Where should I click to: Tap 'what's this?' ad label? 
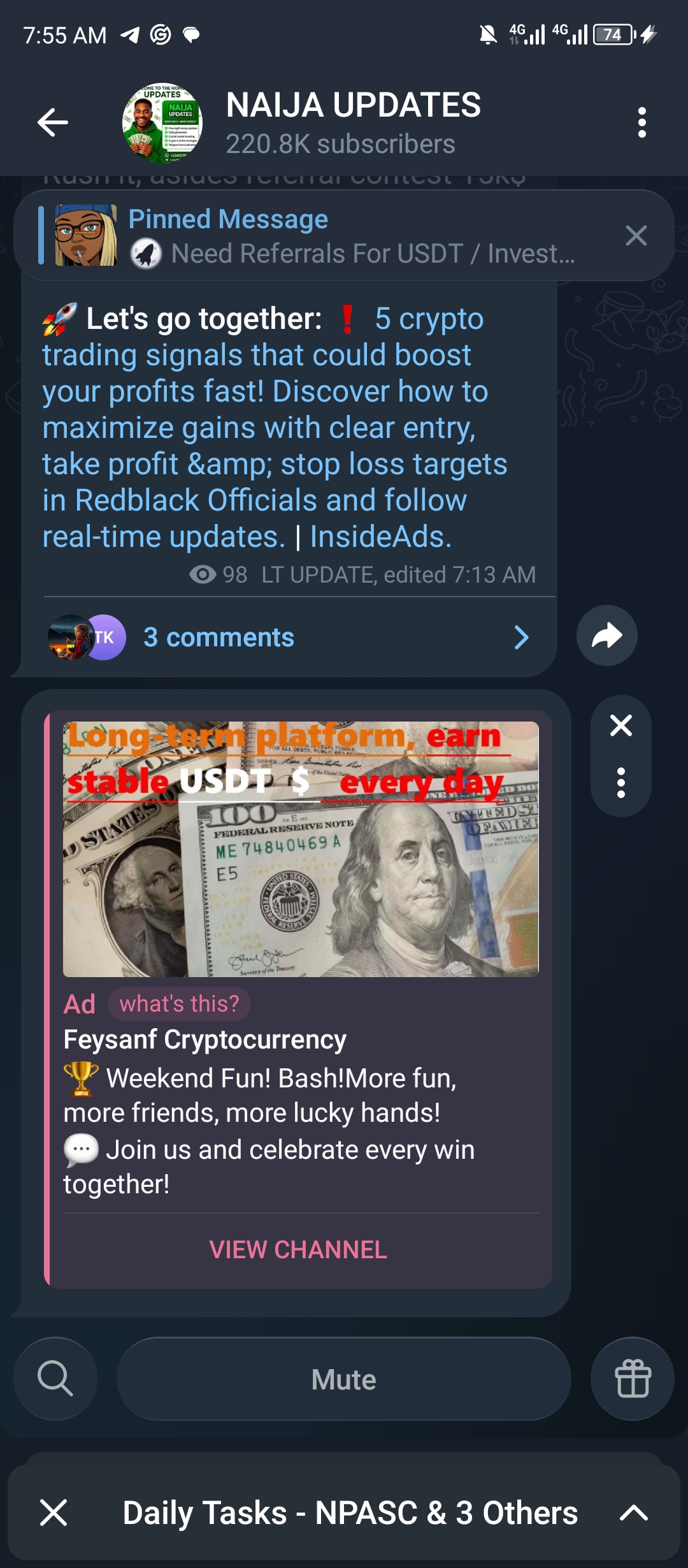point(179,1004)
